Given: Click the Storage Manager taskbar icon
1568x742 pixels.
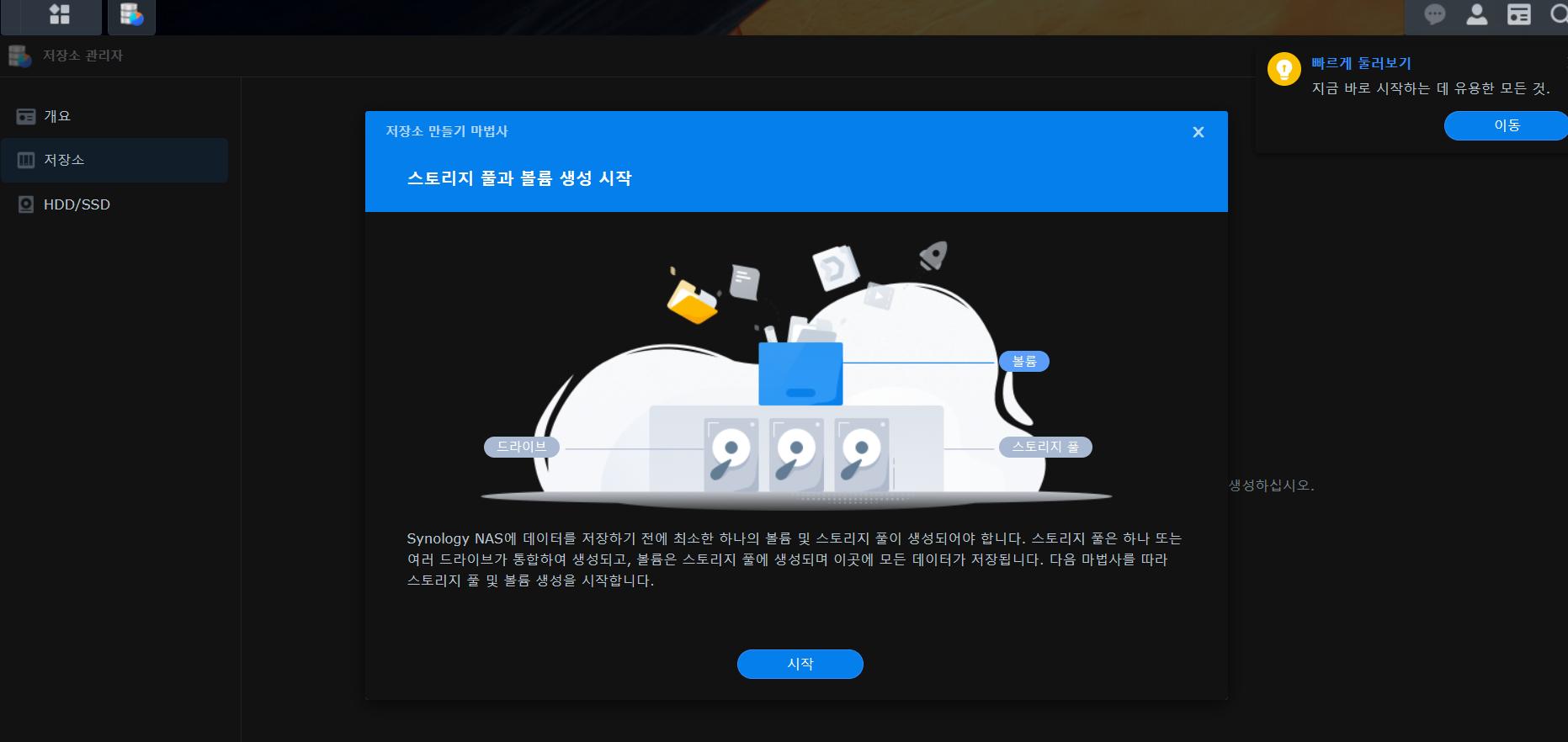Looking at the screenshot, I should 131,15.
